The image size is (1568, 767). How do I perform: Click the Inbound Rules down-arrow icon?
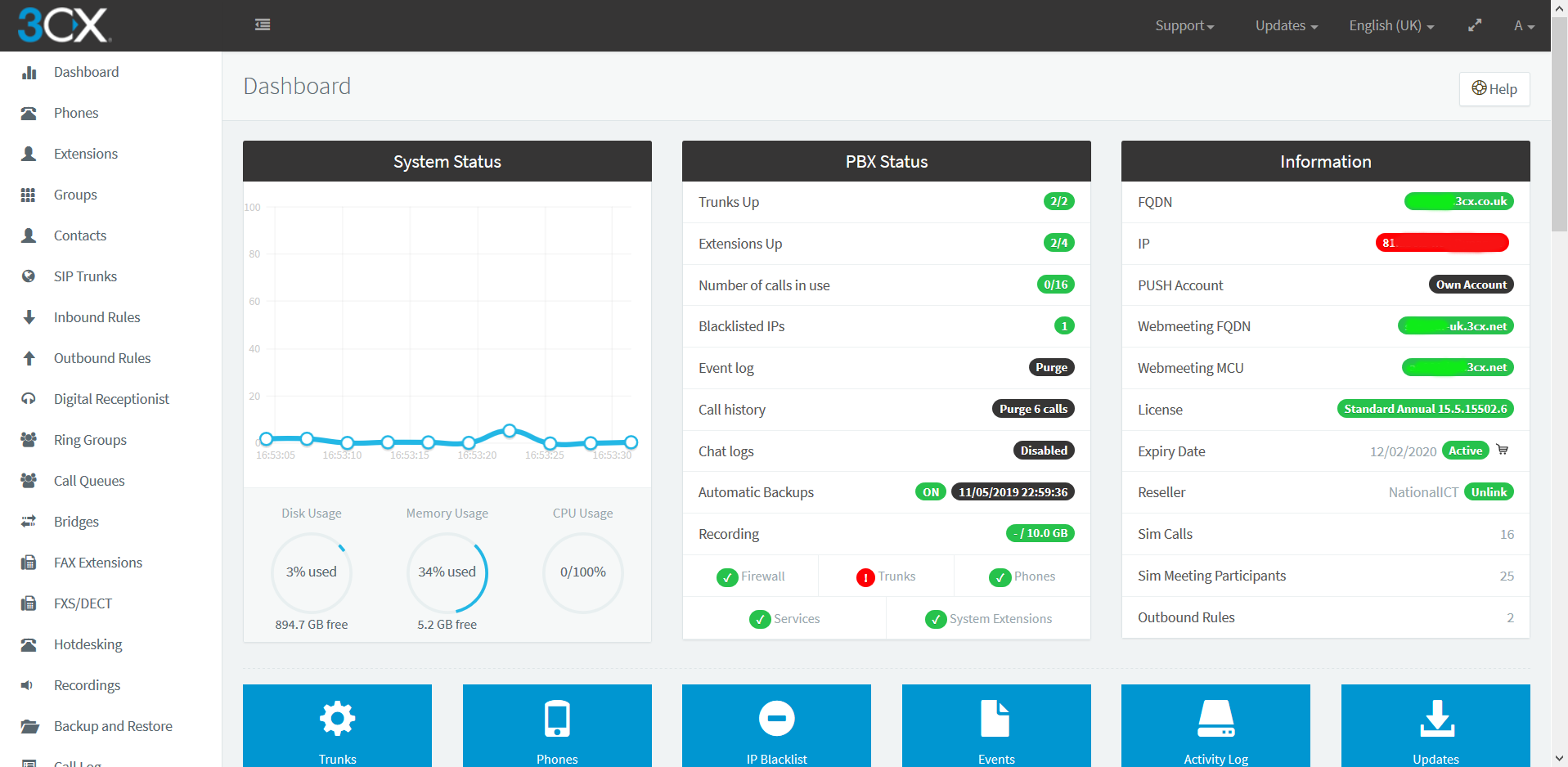(29, 317)
